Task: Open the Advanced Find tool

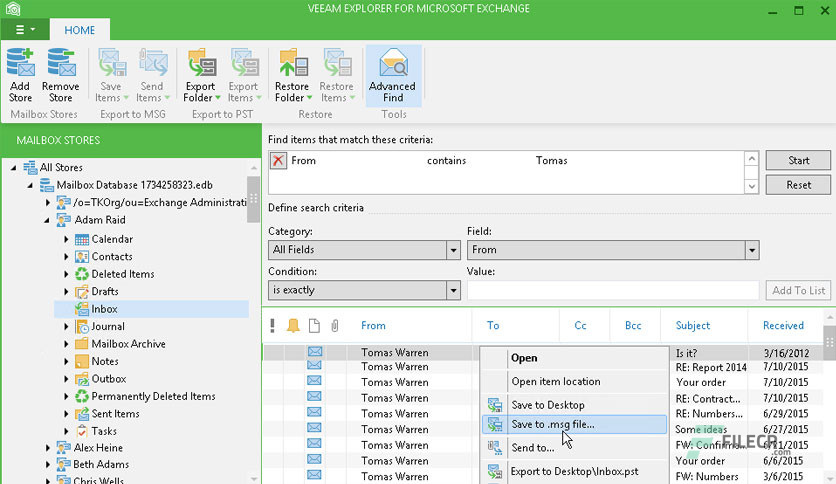Action: (393, 76)
